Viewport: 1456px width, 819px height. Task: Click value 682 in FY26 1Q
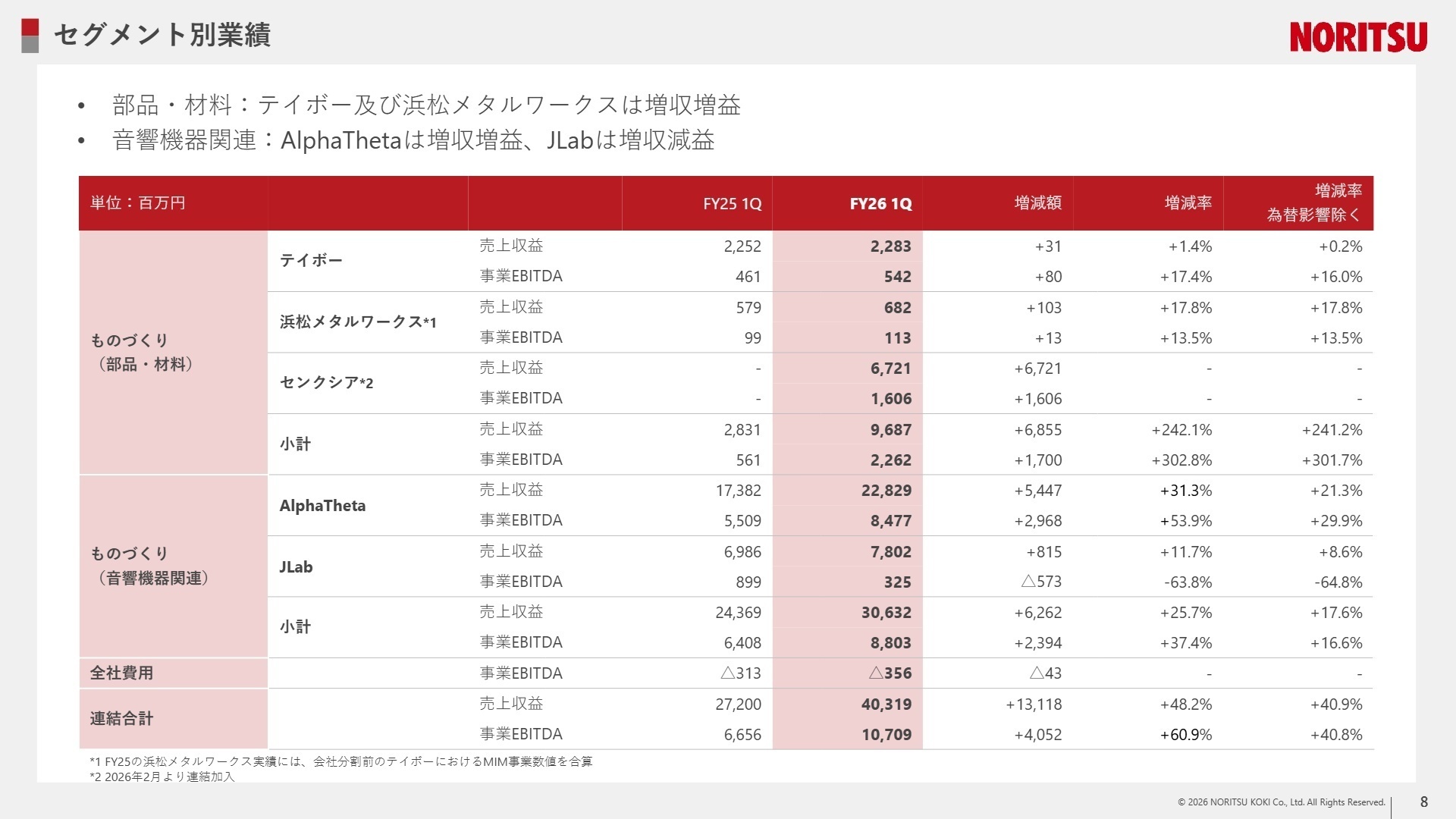coord(897,308)
